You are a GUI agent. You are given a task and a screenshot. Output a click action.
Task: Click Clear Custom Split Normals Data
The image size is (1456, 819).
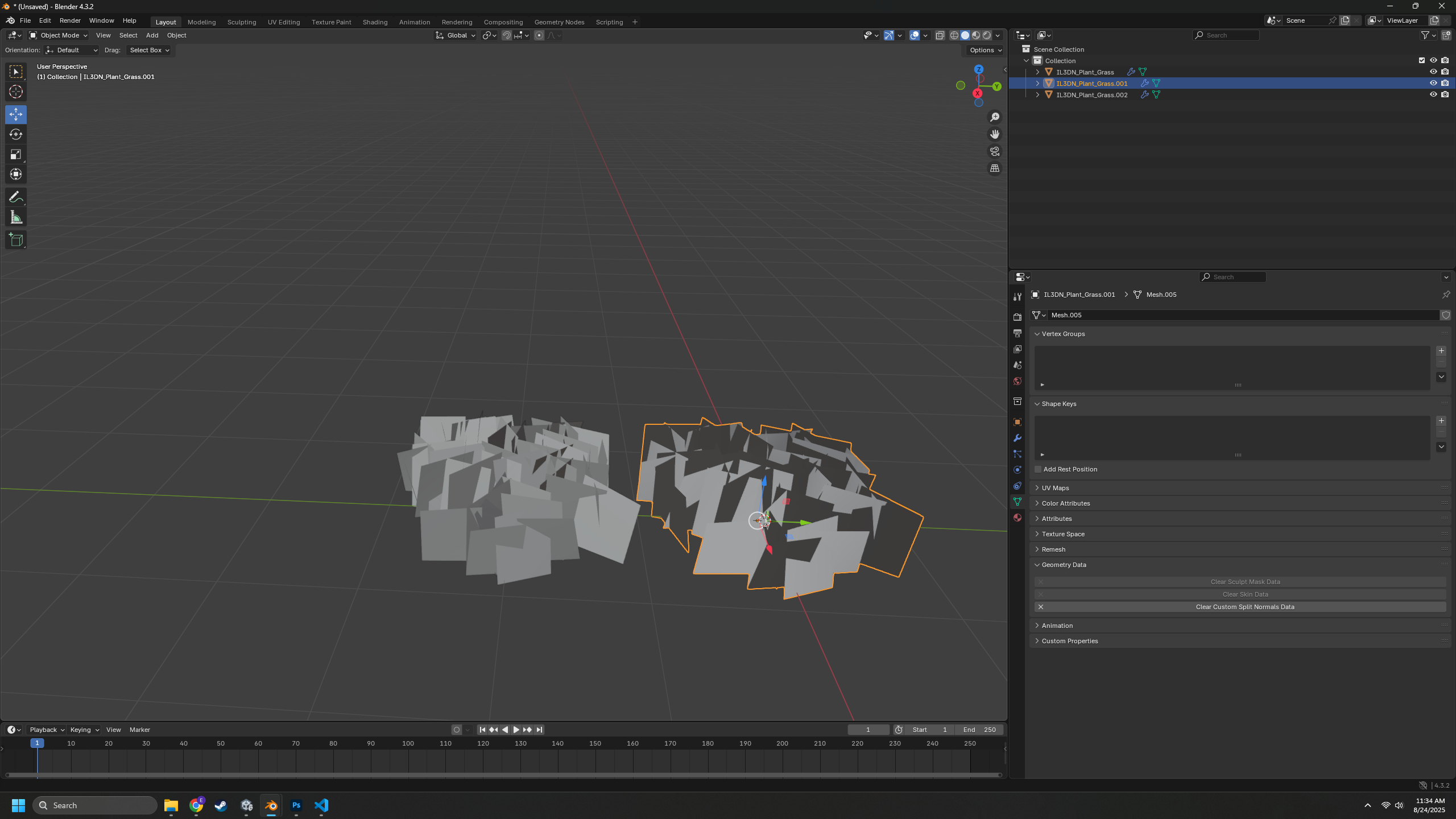1240,607
